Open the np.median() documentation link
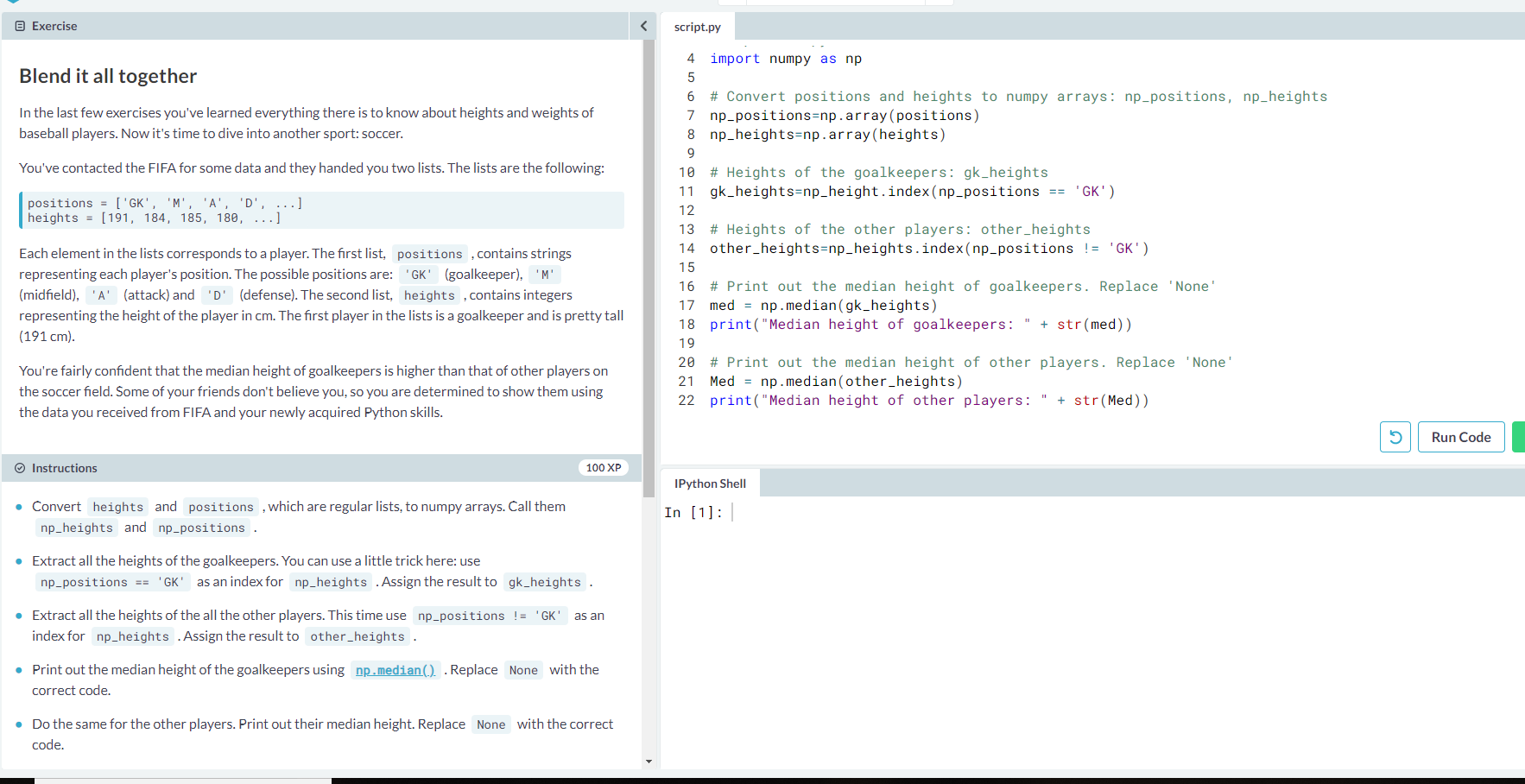The image size is (1525, 784). (x=395, y=670)
